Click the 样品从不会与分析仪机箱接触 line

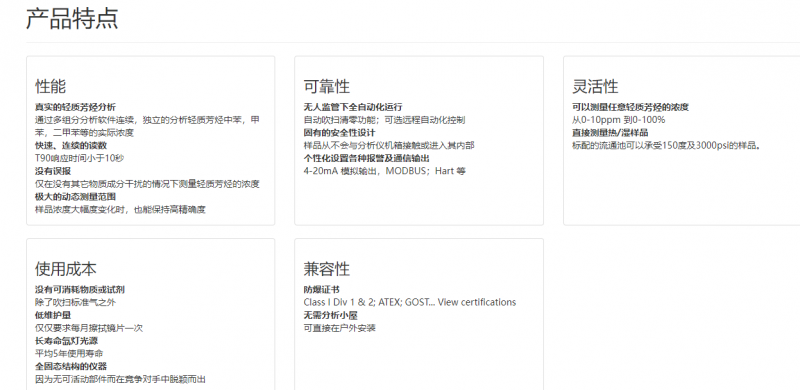pos(389,145)
